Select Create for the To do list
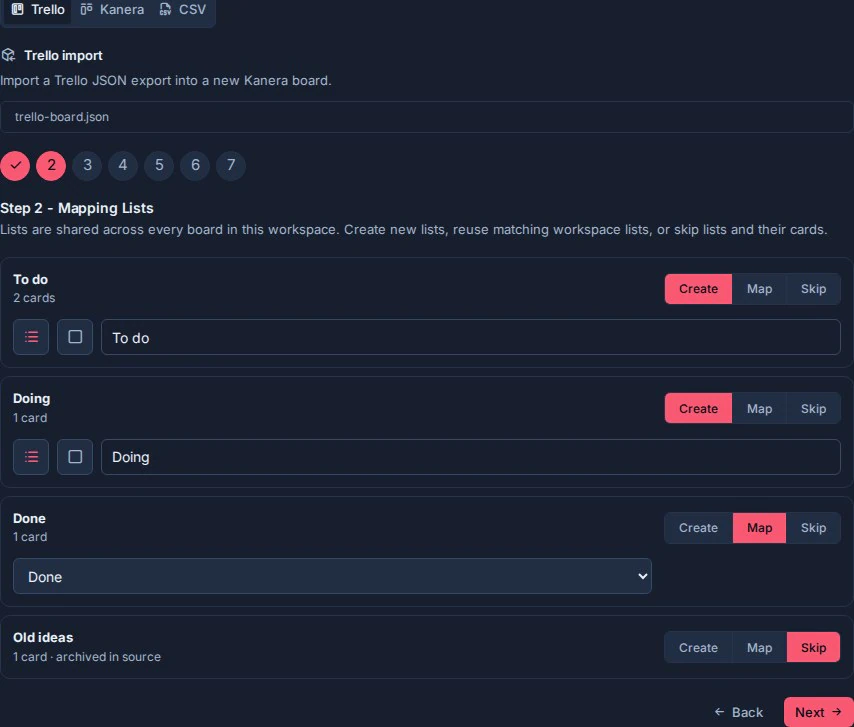Image resolution: width=854 pixels, height=727 pixels. tap(698, 289)
